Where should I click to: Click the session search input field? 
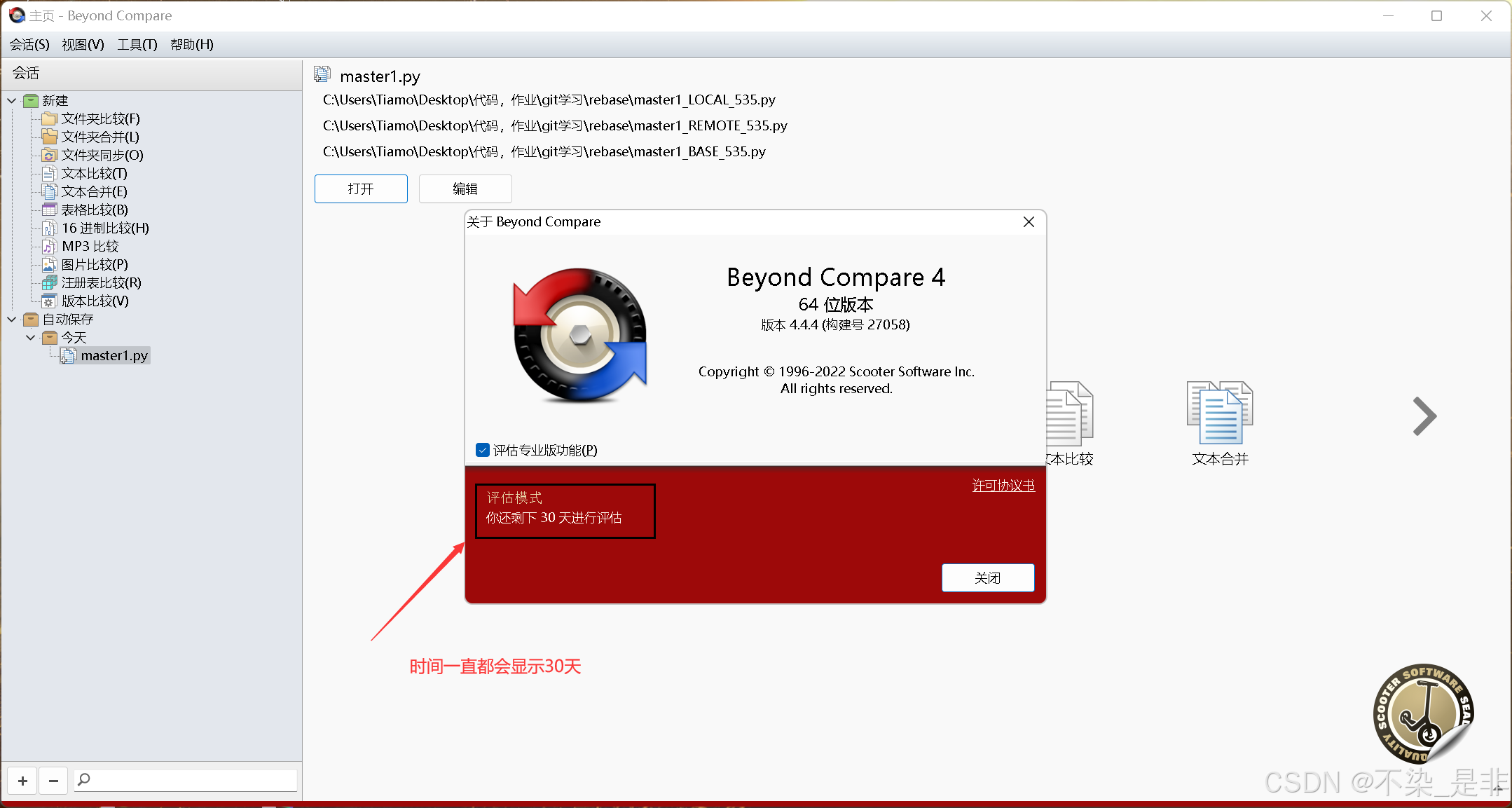pos(186,780)
